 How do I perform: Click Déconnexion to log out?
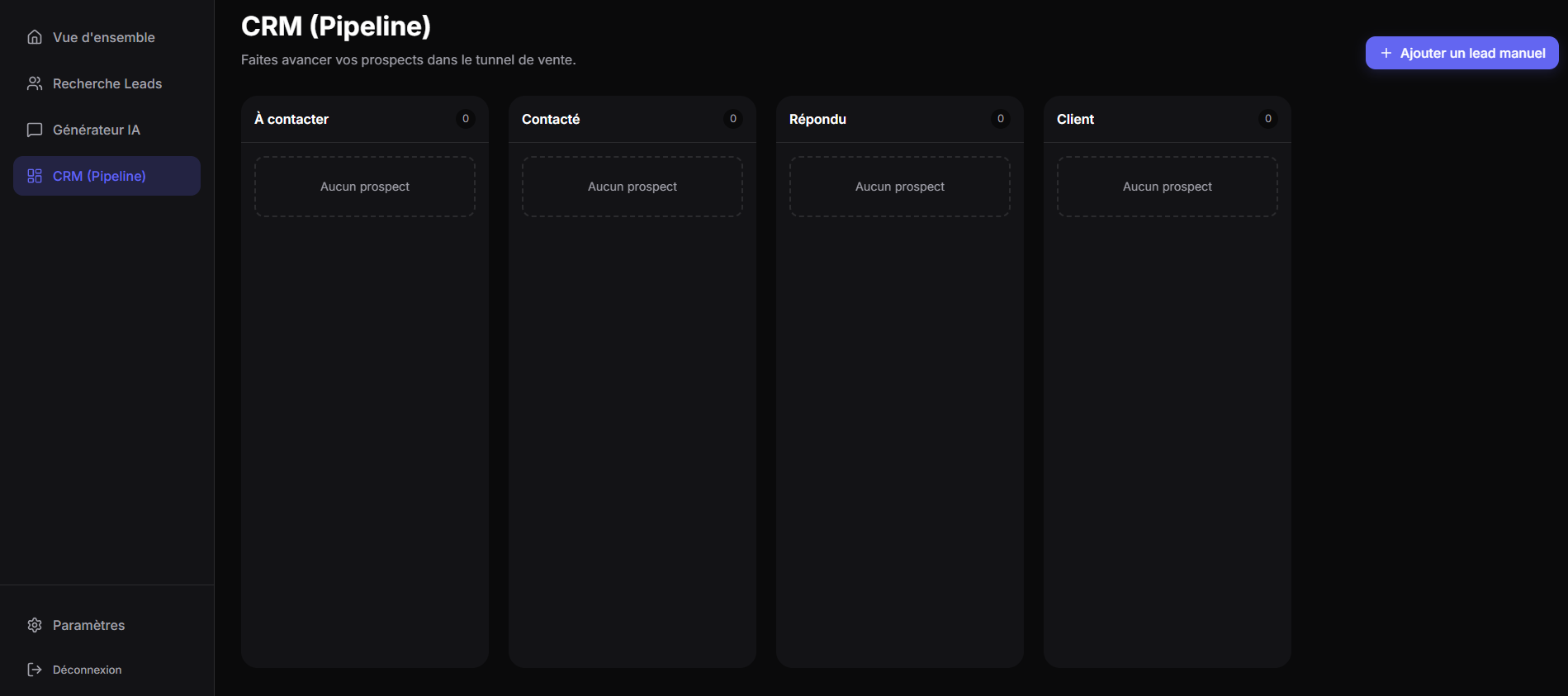(107, 670)
